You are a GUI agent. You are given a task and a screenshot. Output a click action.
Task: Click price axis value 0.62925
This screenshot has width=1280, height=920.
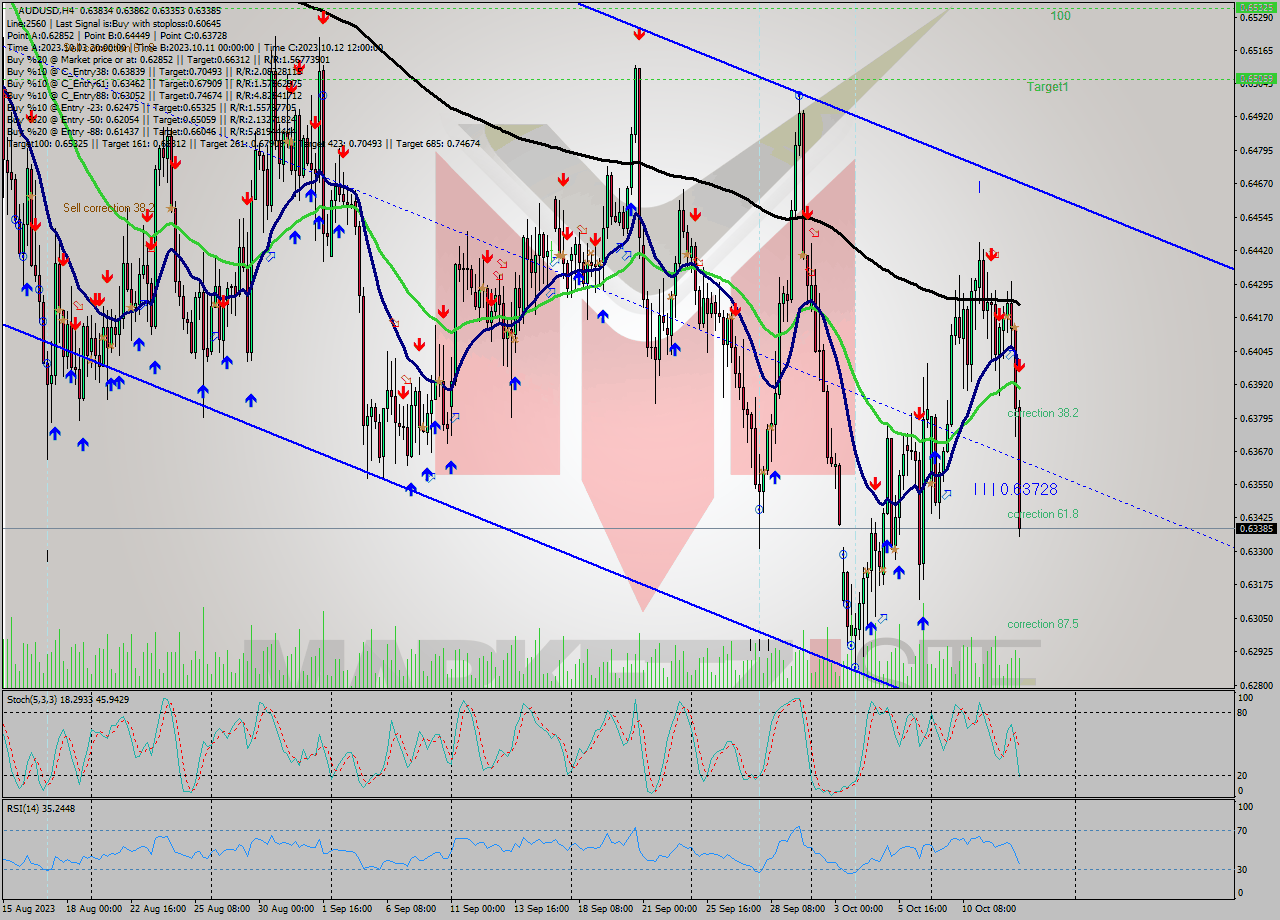pyautogui.click(x=1256, y=651)
